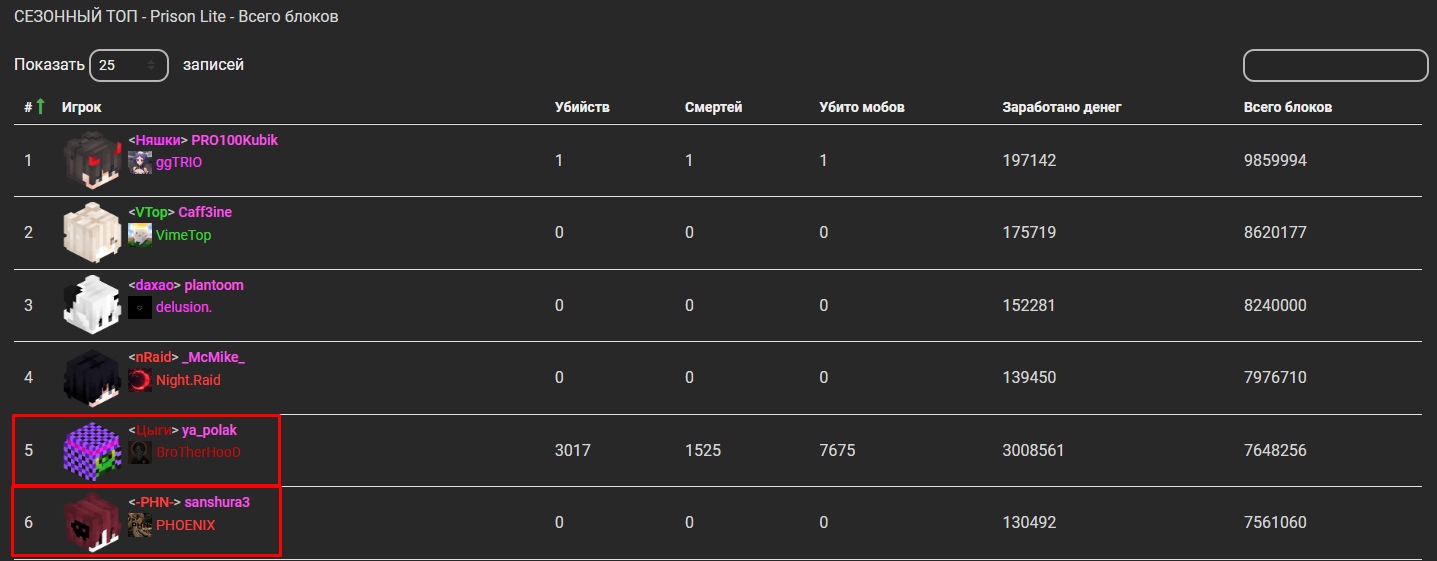This screenshot has height=561, width=1437.
Task: Open the Night.Raid guild link
Action: (188, 380)
